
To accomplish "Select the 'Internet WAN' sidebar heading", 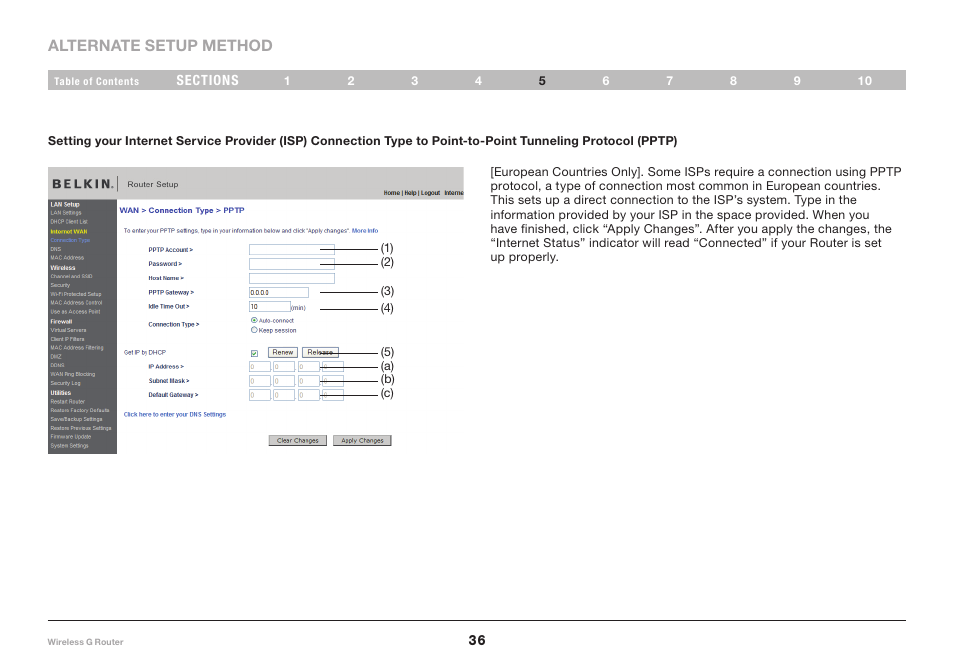I will pos(69,232).
